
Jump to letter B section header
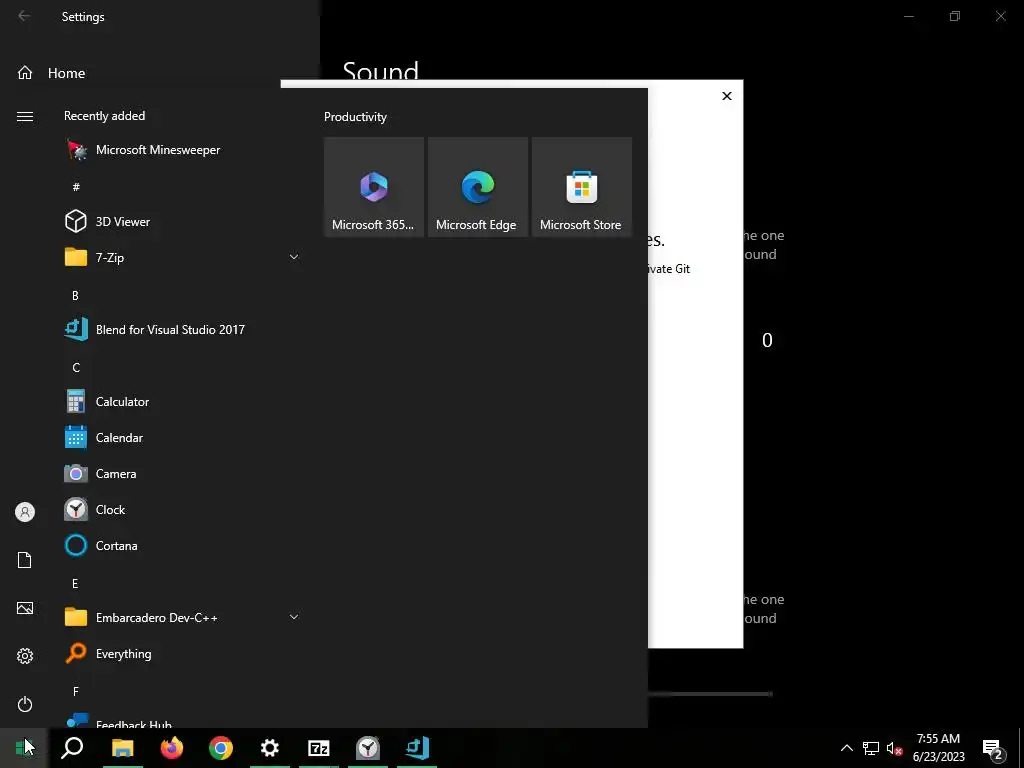(75, 295)
